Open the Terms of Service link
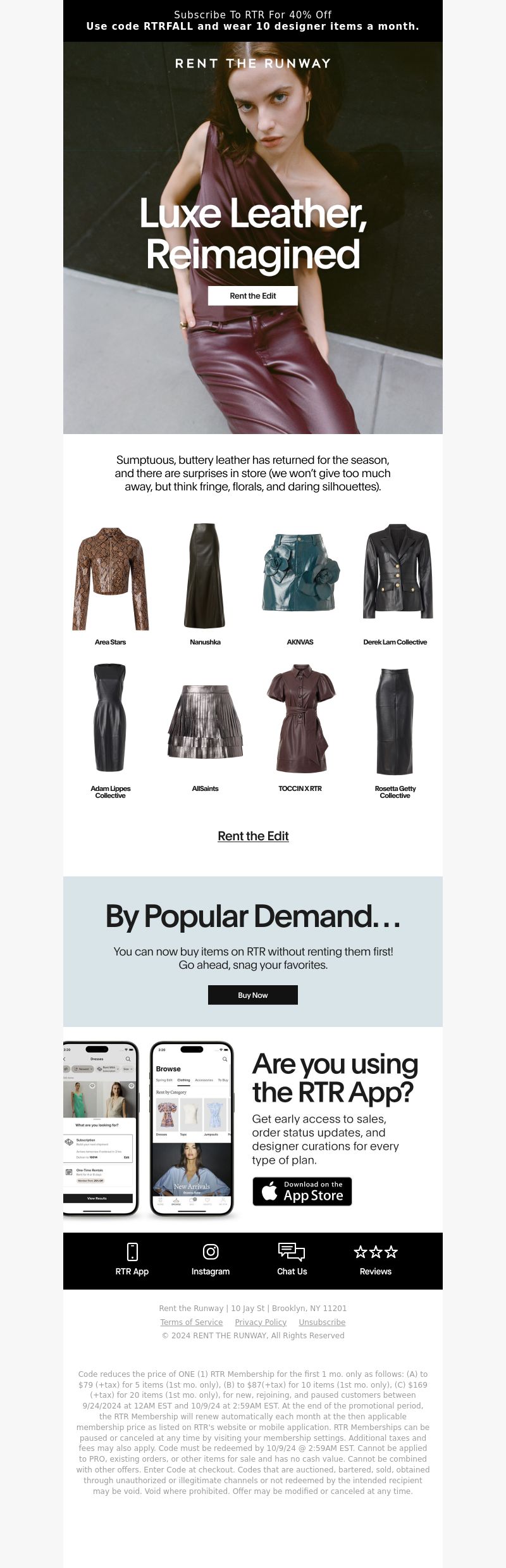The width and height of the screenshot is (506, 1568). click(x=192, y=1322)
